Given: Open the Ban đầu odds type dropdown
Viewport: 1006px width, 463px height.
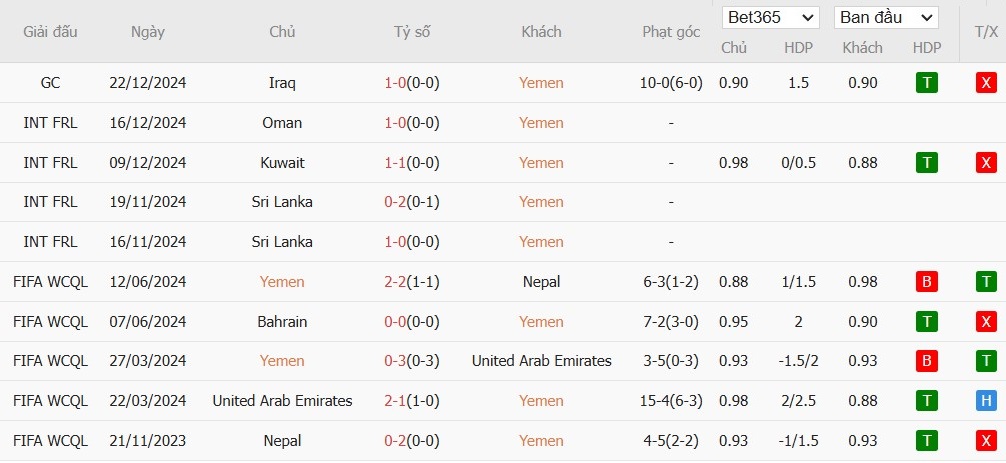Looking at the screenshot, I should pos(886,17).
